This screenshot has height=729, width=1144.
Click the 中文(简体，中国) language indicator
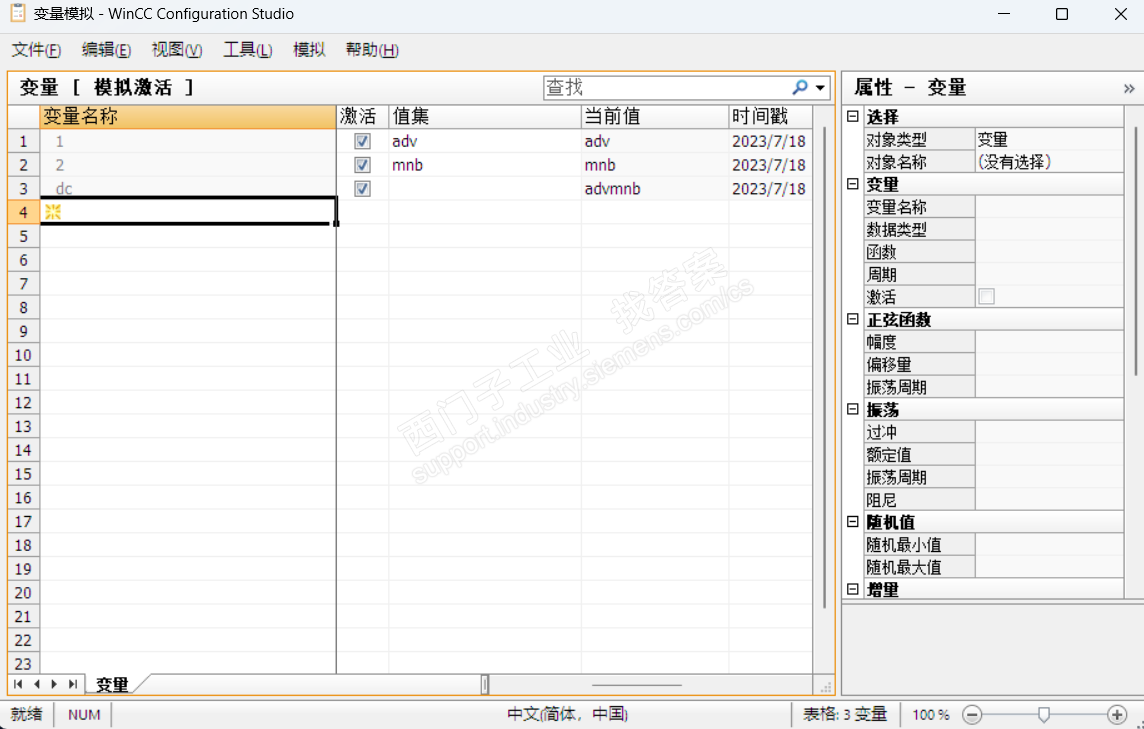click(x=568, y=714)
